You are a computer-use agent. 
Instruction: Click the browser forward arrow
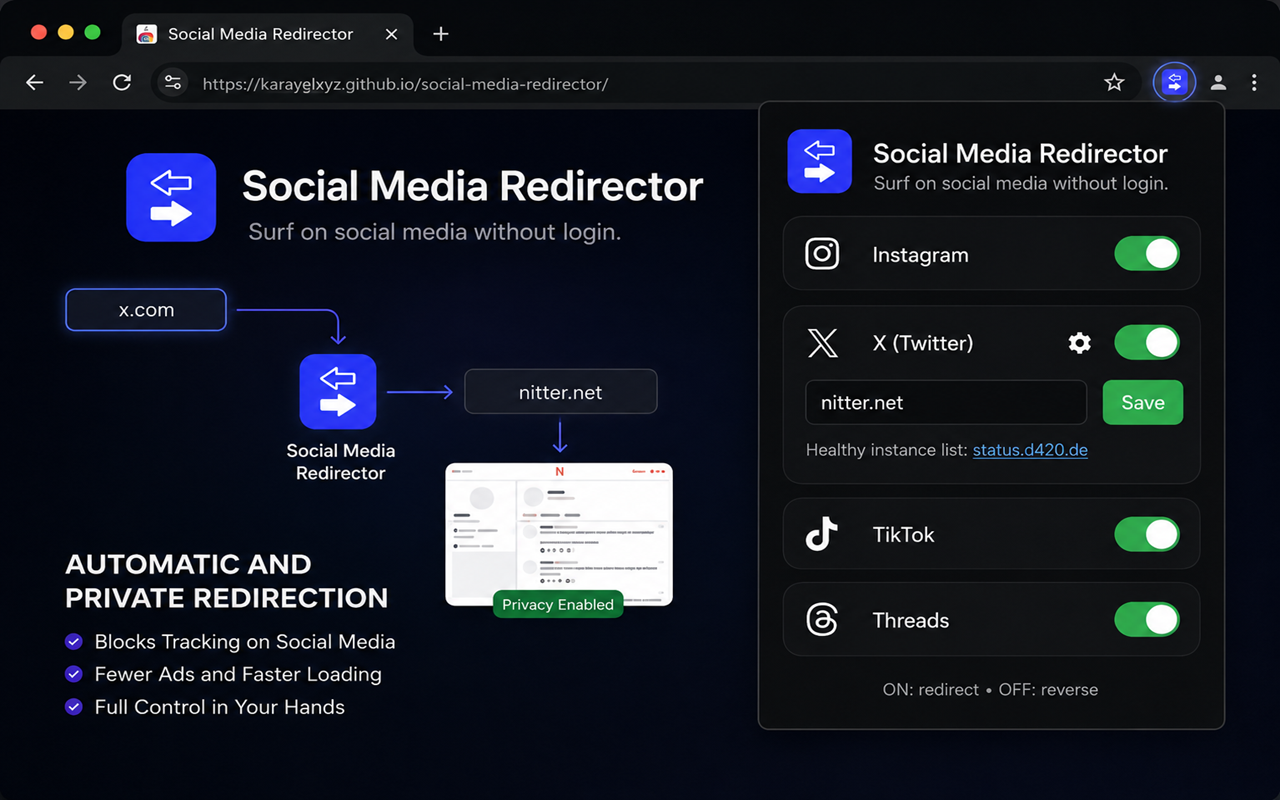pos(78,83)
